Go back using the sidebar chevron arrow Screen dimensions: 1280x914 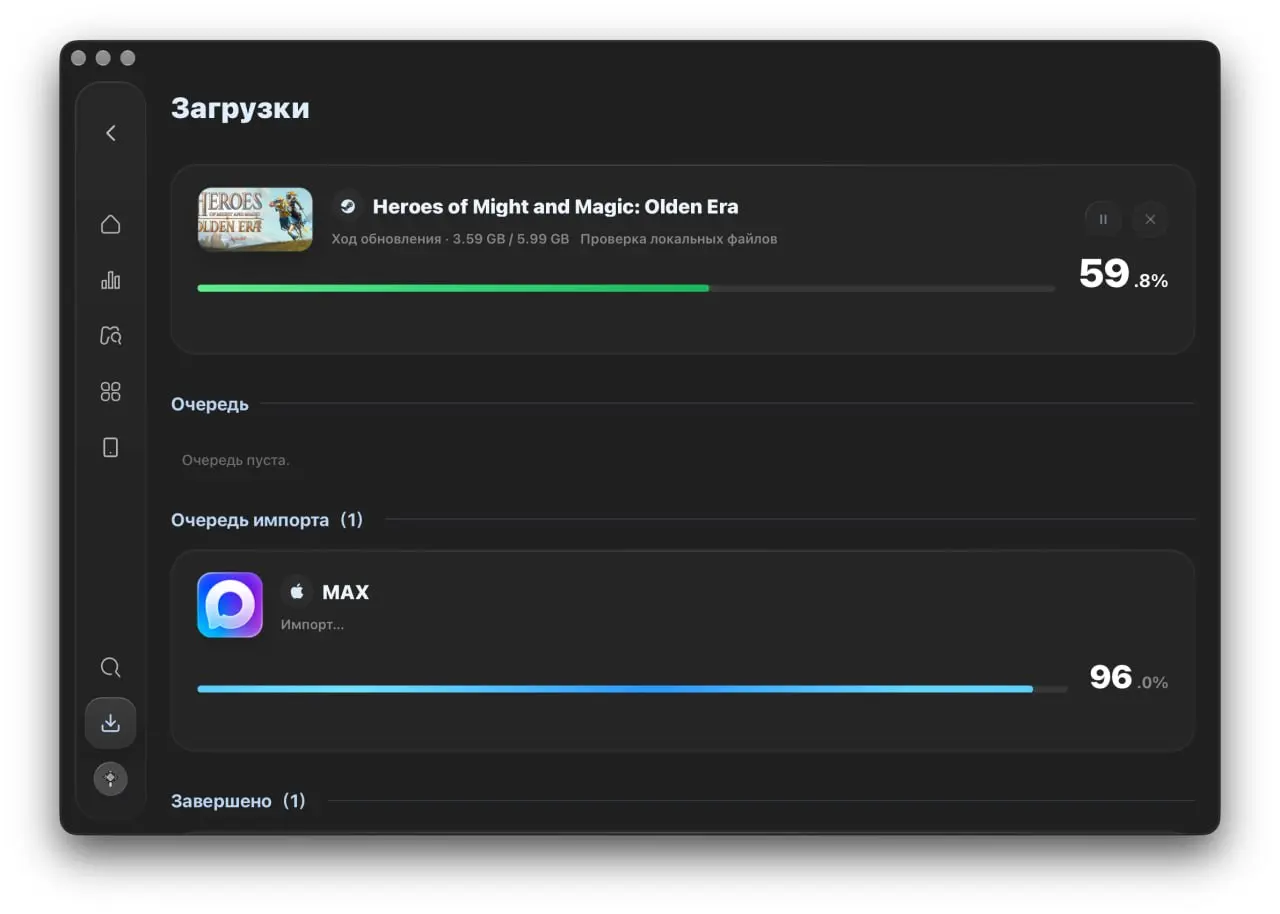[111, 133]
